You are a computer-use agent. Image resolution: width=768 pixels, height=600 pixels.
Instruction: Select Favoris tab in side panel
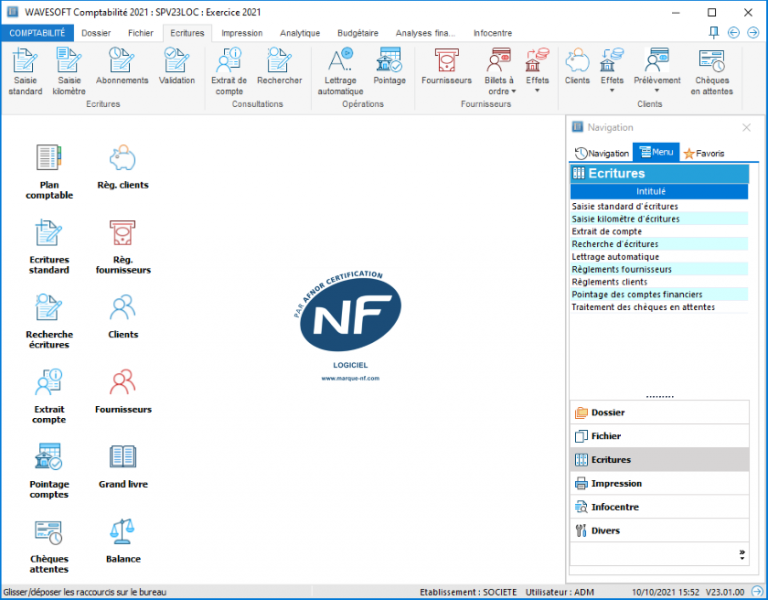704,153
